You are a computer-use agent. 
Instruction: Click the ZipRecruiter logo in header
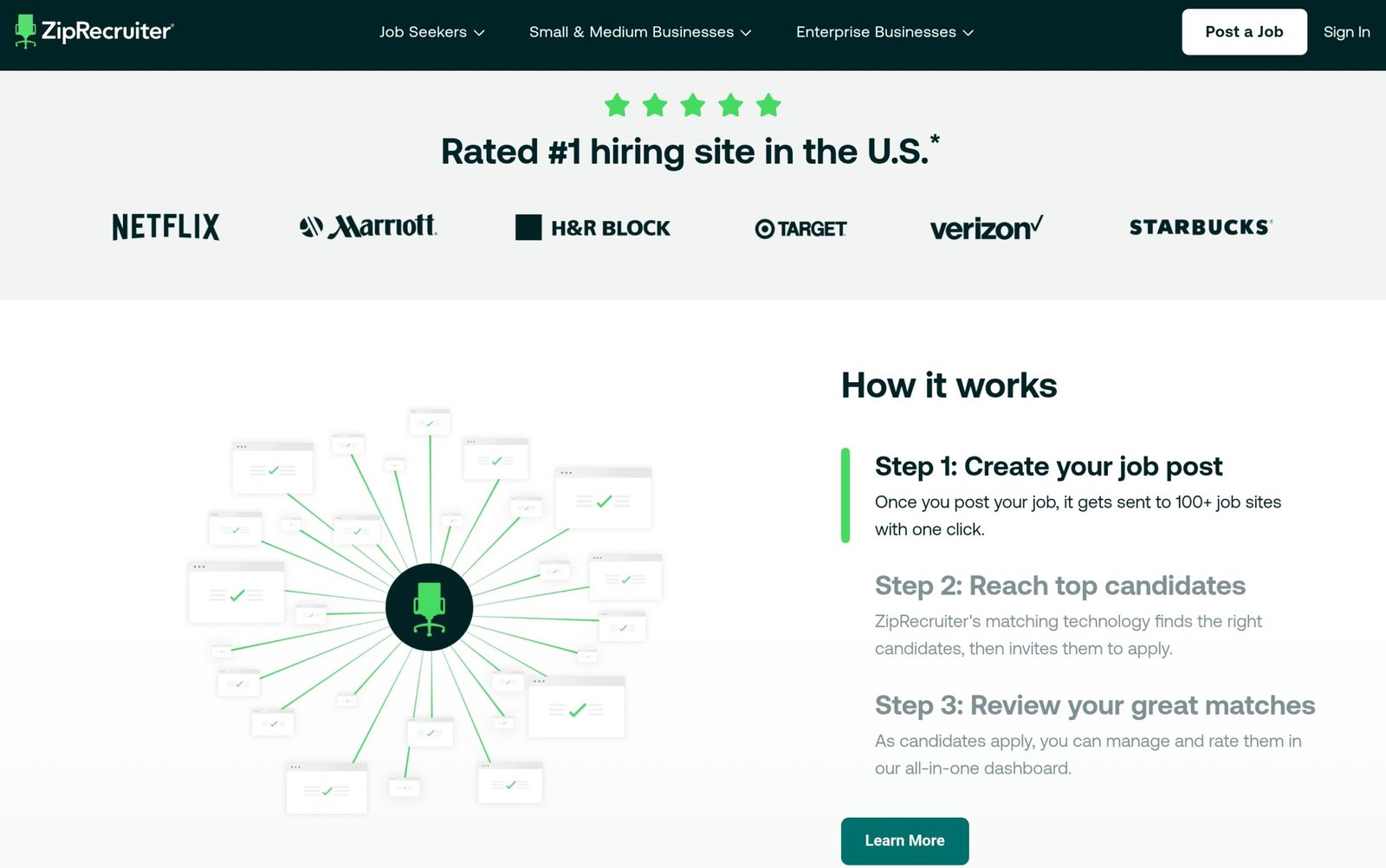pyautogui.click(x=94, y=31)
